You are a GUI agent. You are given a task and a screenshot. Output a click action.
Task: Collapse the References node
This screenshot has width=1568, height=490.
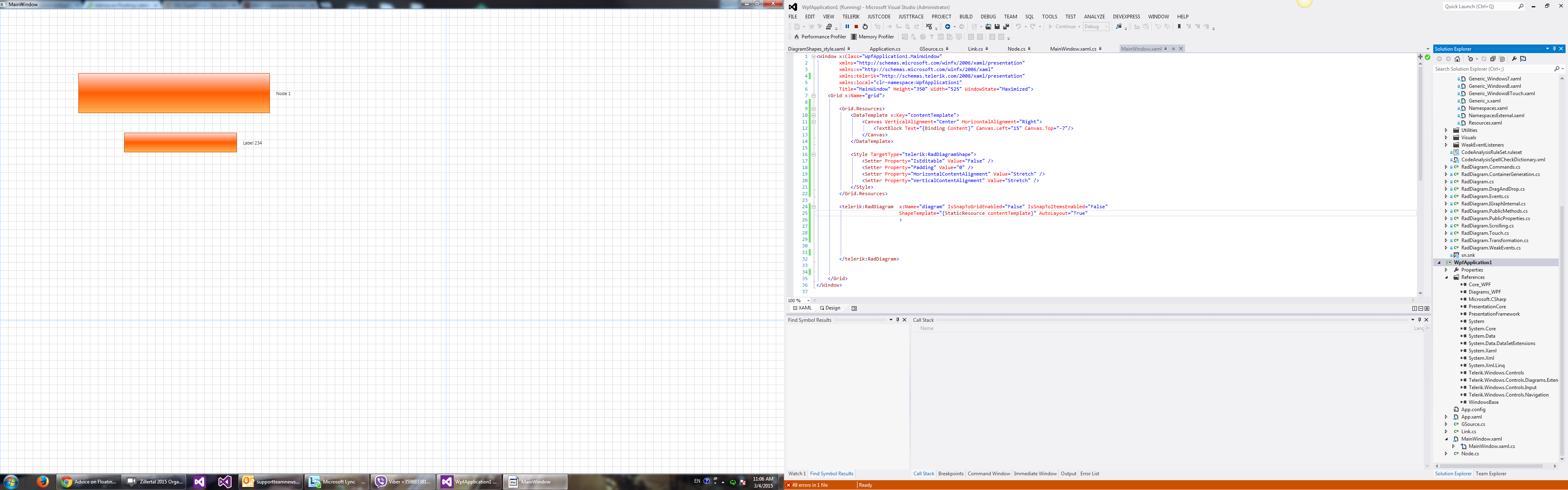[1446, 278]
